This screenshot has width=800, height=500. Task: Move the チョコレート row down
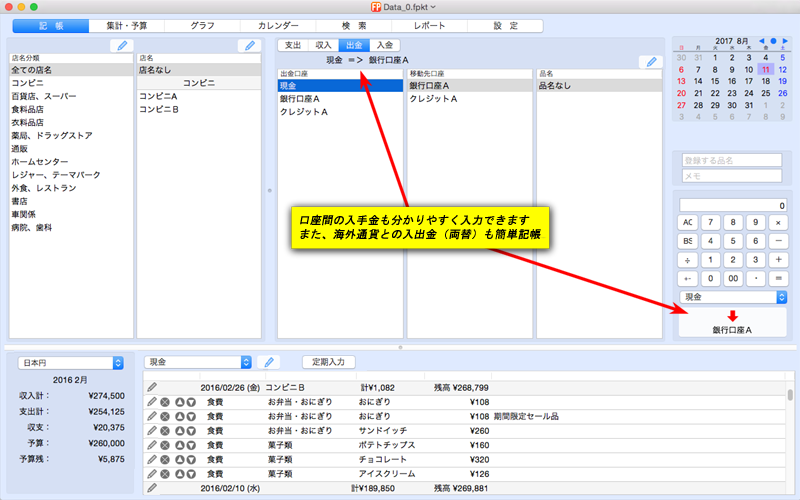191,459
